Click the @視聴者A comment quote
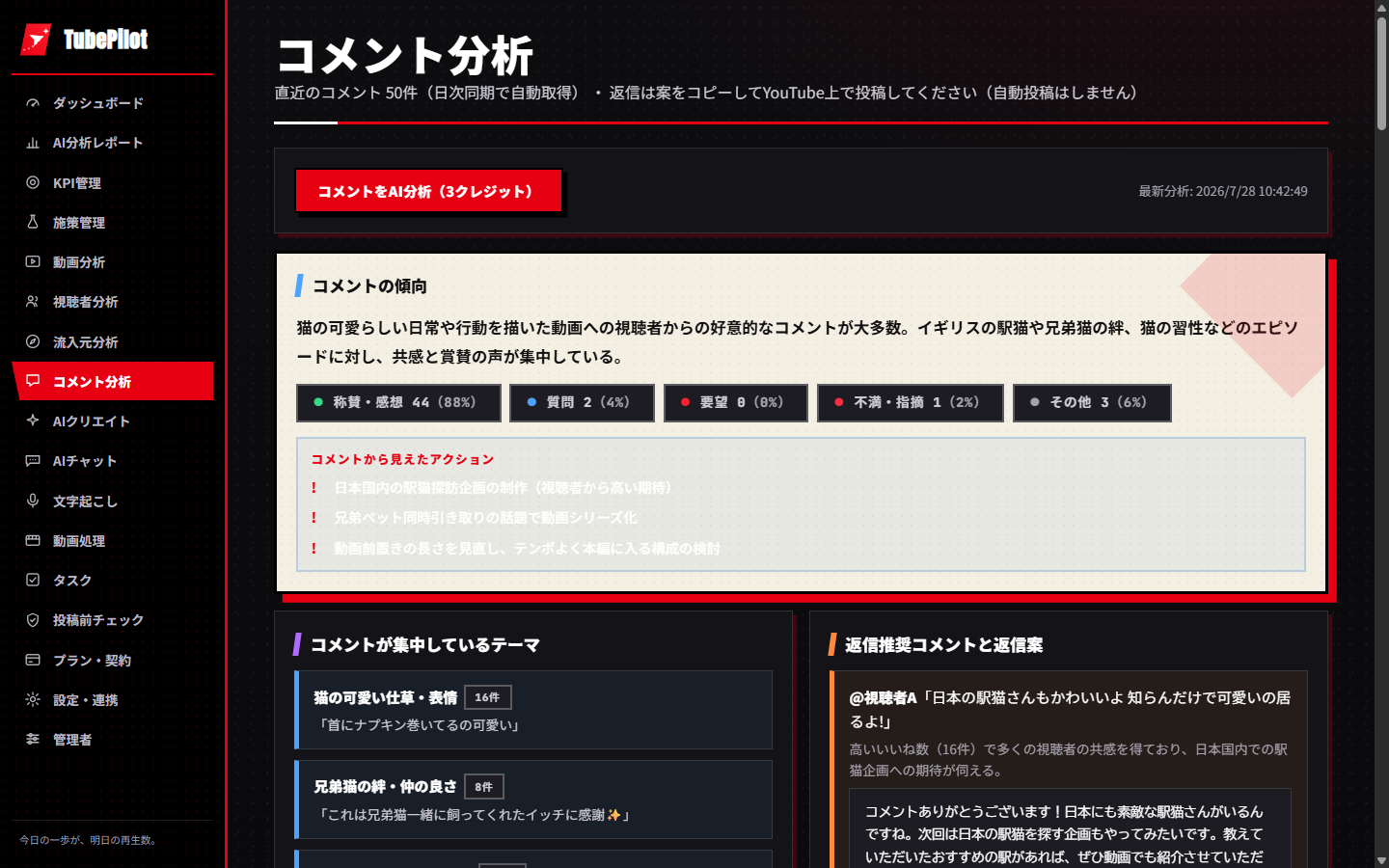 [x=1070, y=709]
